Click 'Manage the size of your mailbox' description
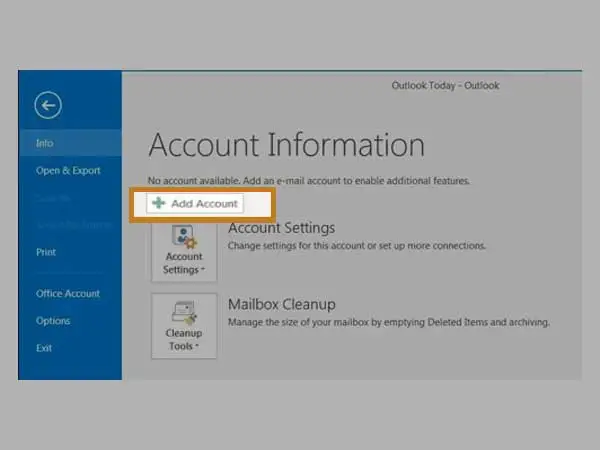 [389, 322]
